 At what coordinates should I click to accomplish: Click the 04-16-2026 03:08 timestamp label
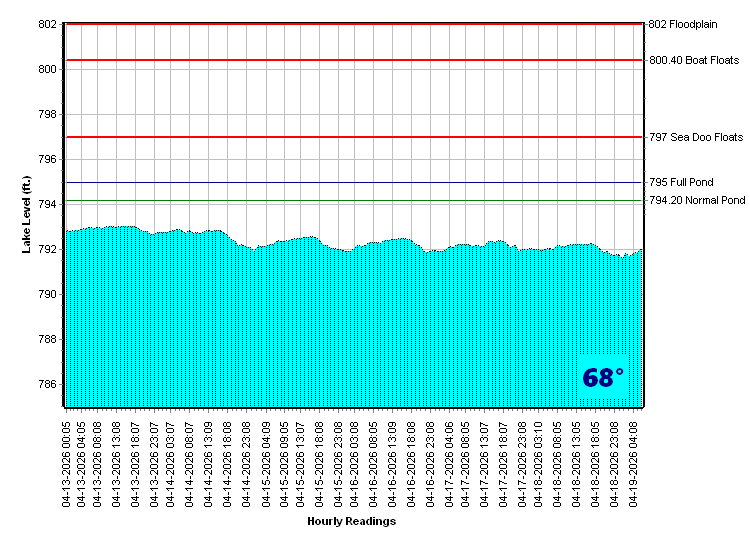[355, 461]
